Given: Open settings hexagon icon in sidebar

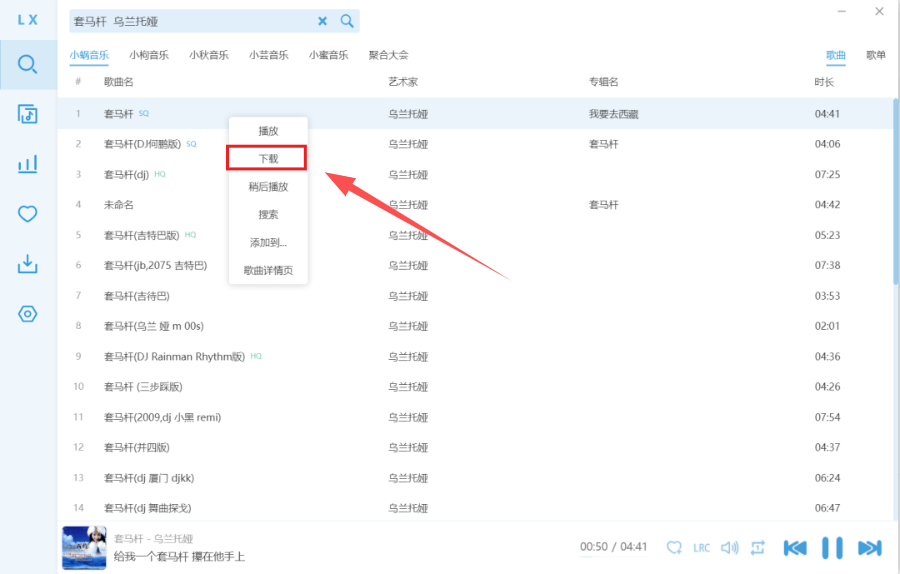Looking at the screenshot, I should (x=28, y=314).
